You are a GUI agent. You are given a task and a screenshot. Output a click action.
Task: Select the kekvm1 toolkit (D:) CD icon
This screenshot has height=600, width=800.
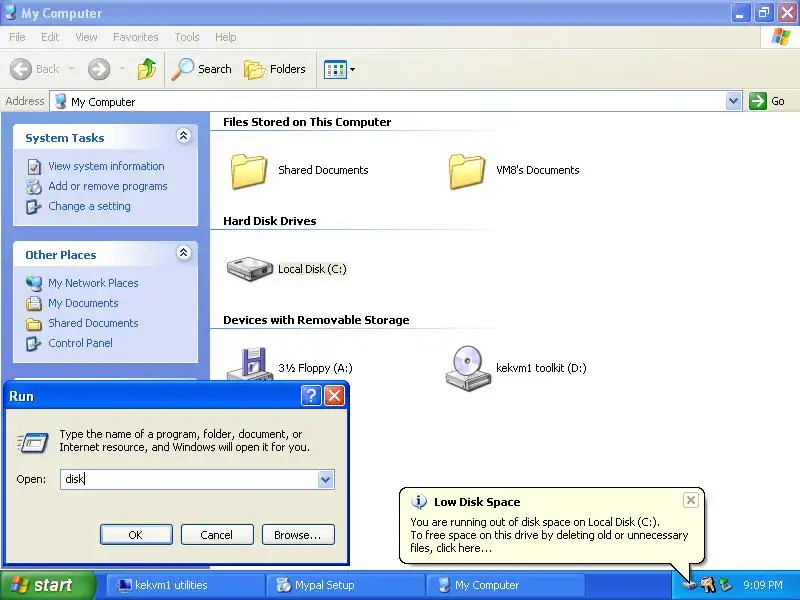pos(467,368)
